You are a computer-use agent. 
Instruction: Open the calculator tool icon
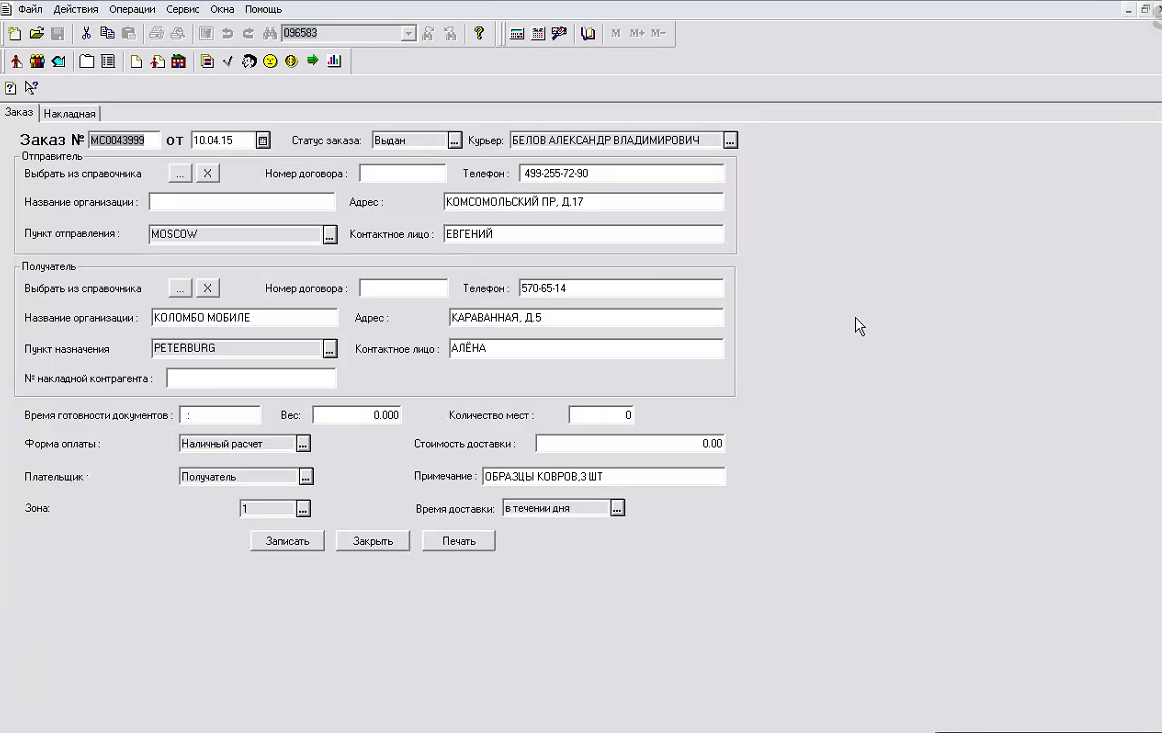point(517,34)
